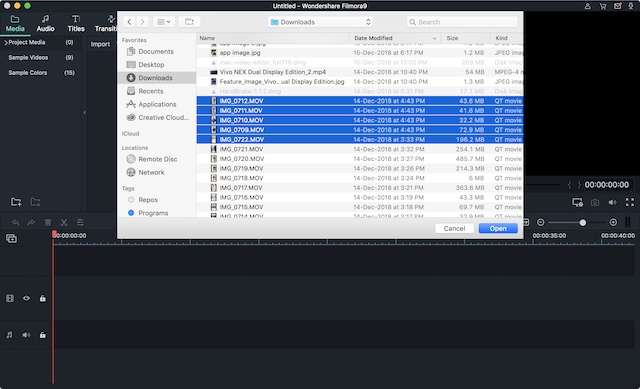Image resolution: width=640 pixels, height=389 pixels.
Task: Click the Open button
Action: (498, 228)
